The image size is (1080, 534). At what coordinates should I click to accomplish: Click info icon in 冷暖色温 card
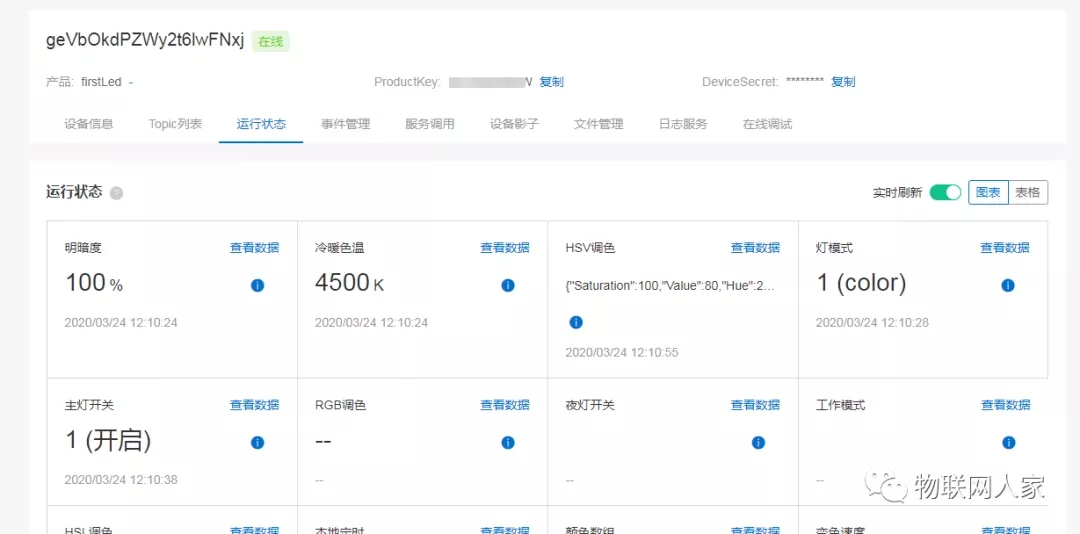(x=508, y=285)
